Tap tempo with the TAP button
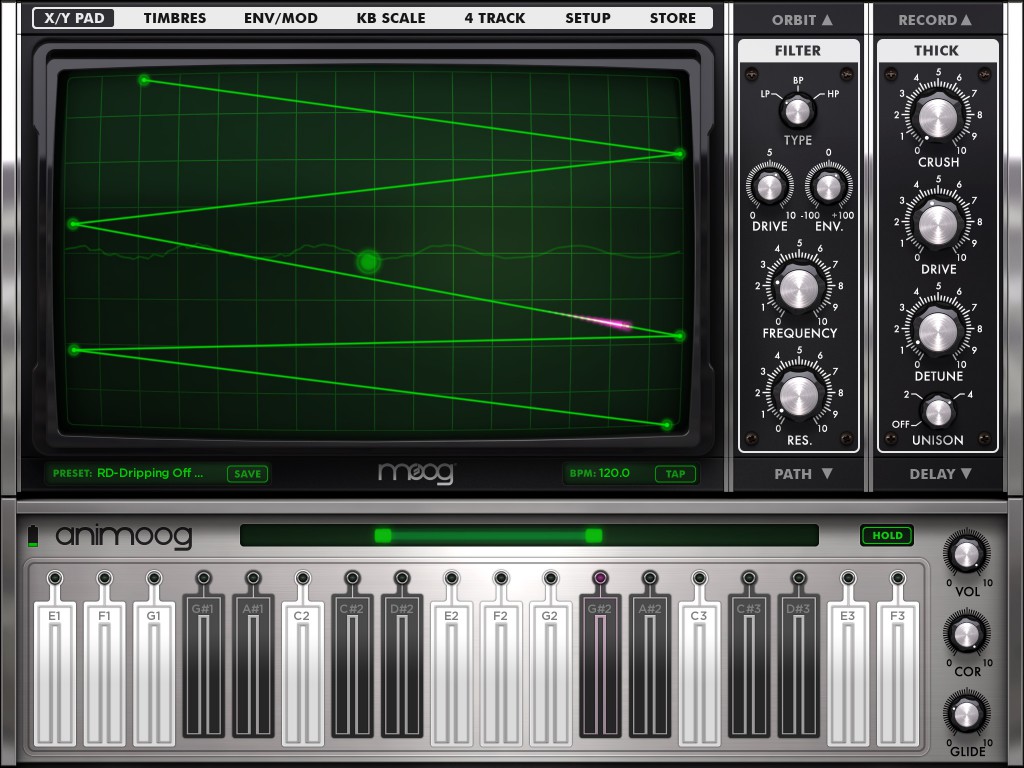The image size is (1024, 768). coord(675,473)
